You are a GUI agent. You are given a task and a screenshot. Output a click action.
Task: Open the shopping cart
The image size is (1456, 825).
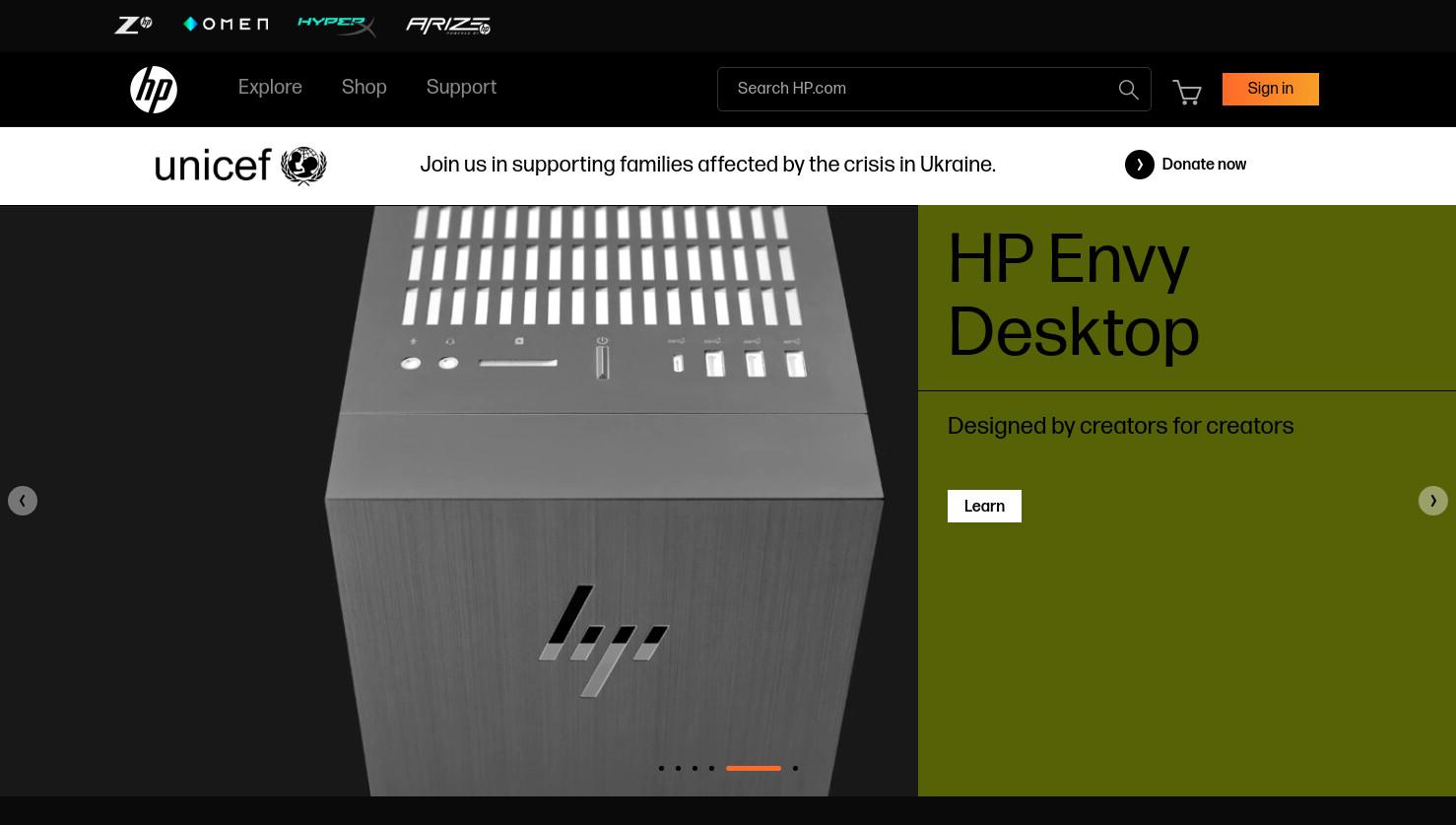1187,92
